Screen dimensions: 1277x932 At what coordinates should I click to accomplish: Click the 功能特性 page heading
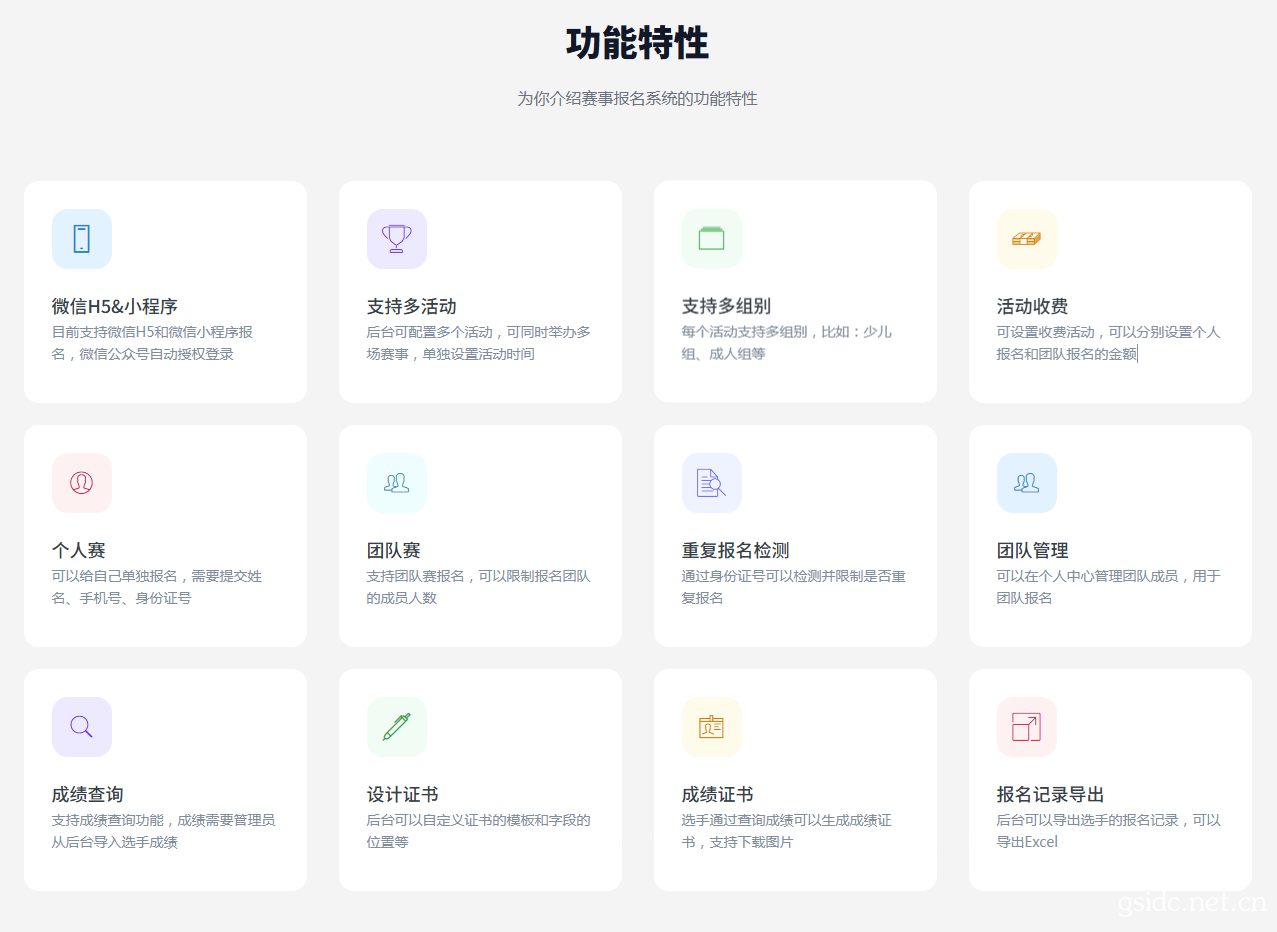coord(638,43)
